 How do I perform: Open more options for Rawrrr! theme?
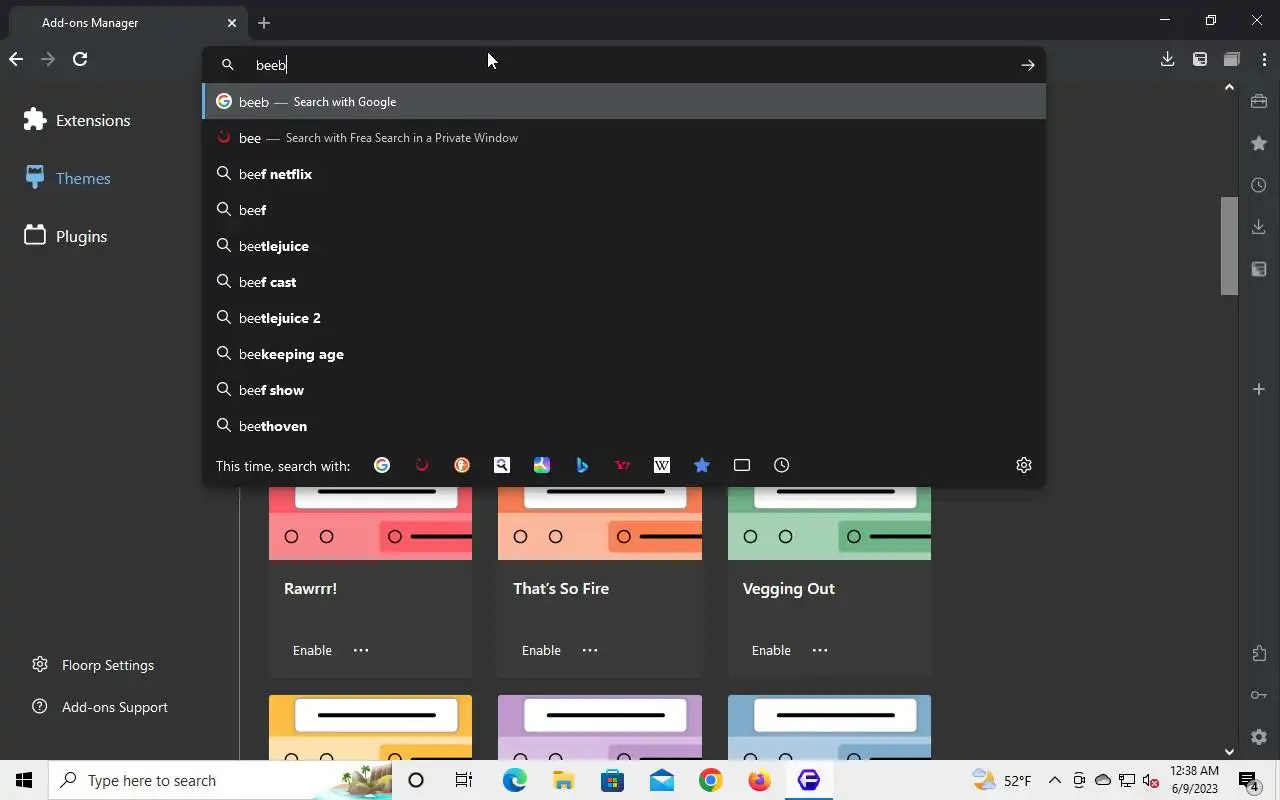coord(361,650)
